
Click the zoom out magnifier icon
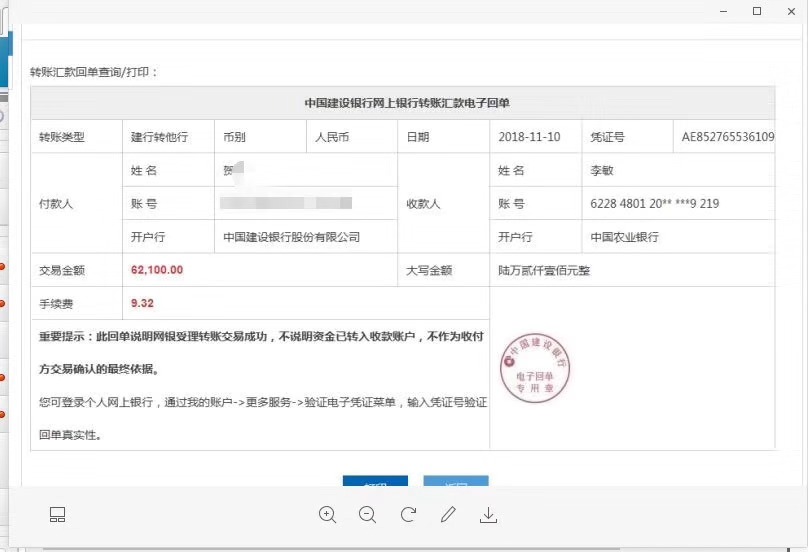367,514
